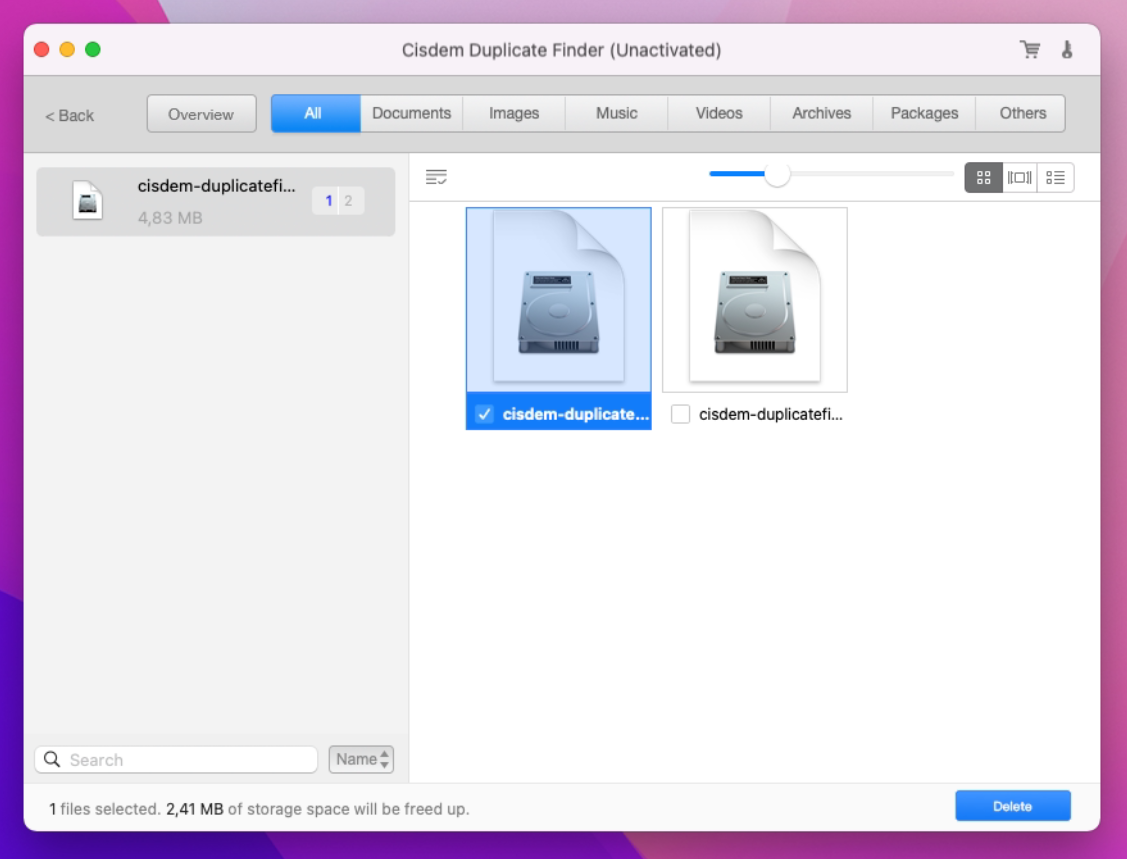Adjust the thumbnail size slider handle
1127x859 pixels.
tap(777, 174)
